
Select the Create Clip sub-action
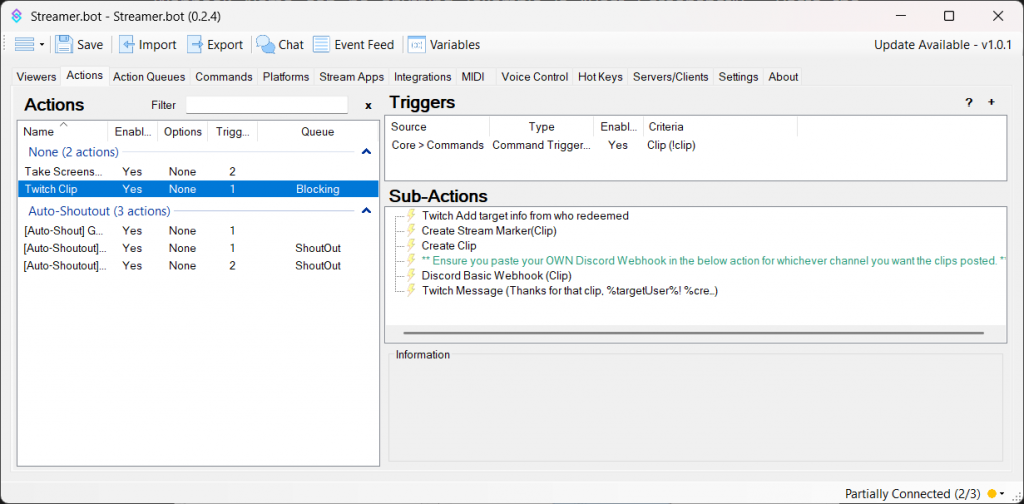[449, 246]
